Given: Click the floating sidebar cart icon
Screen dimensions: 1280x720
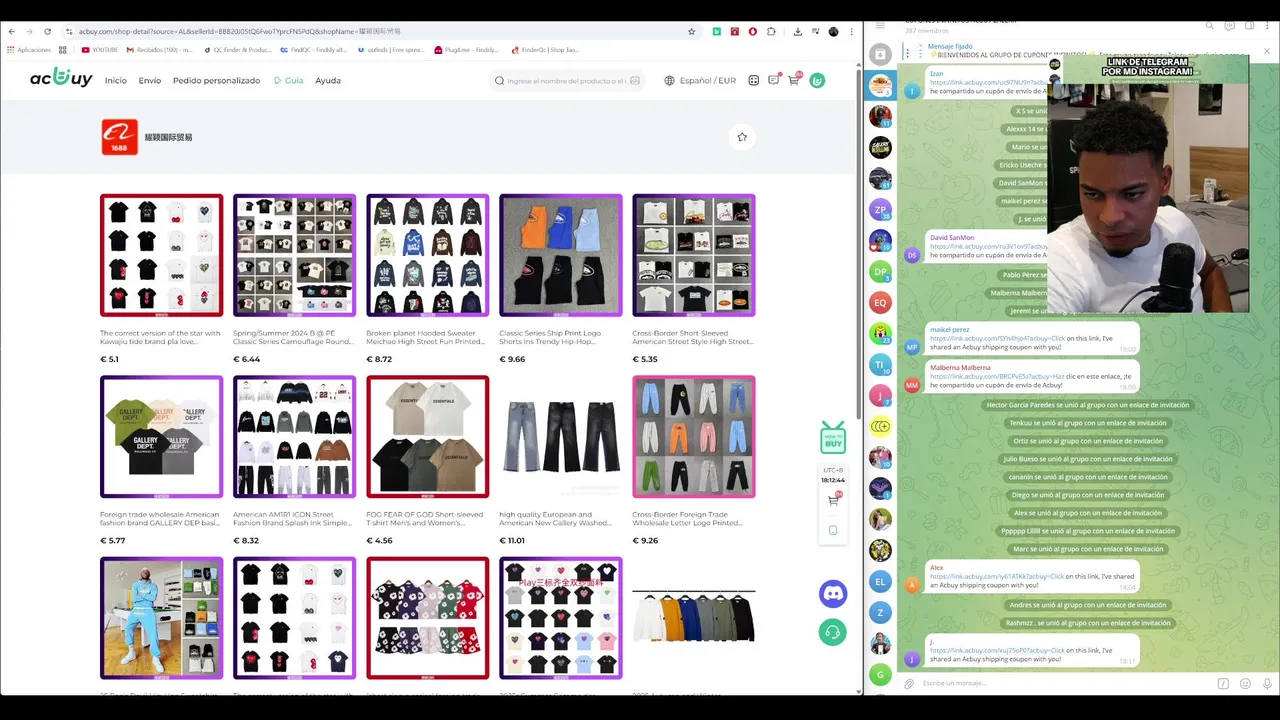Looking at the screenshot, I should click(833, 500).
